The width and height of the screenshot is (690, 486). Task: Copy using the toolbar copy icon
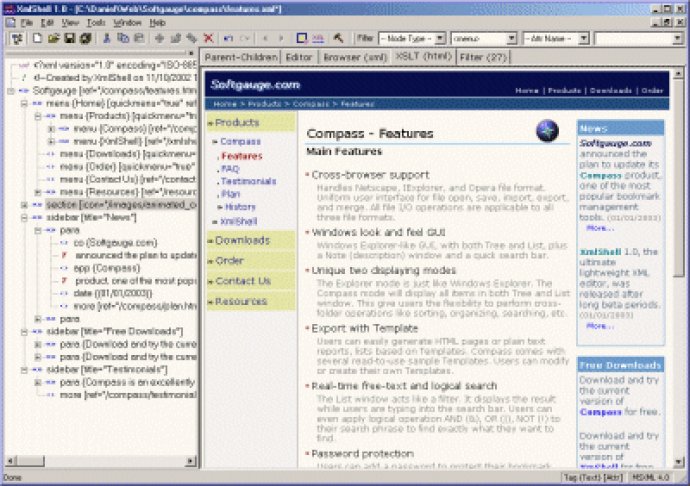click(x=123, y=39)
